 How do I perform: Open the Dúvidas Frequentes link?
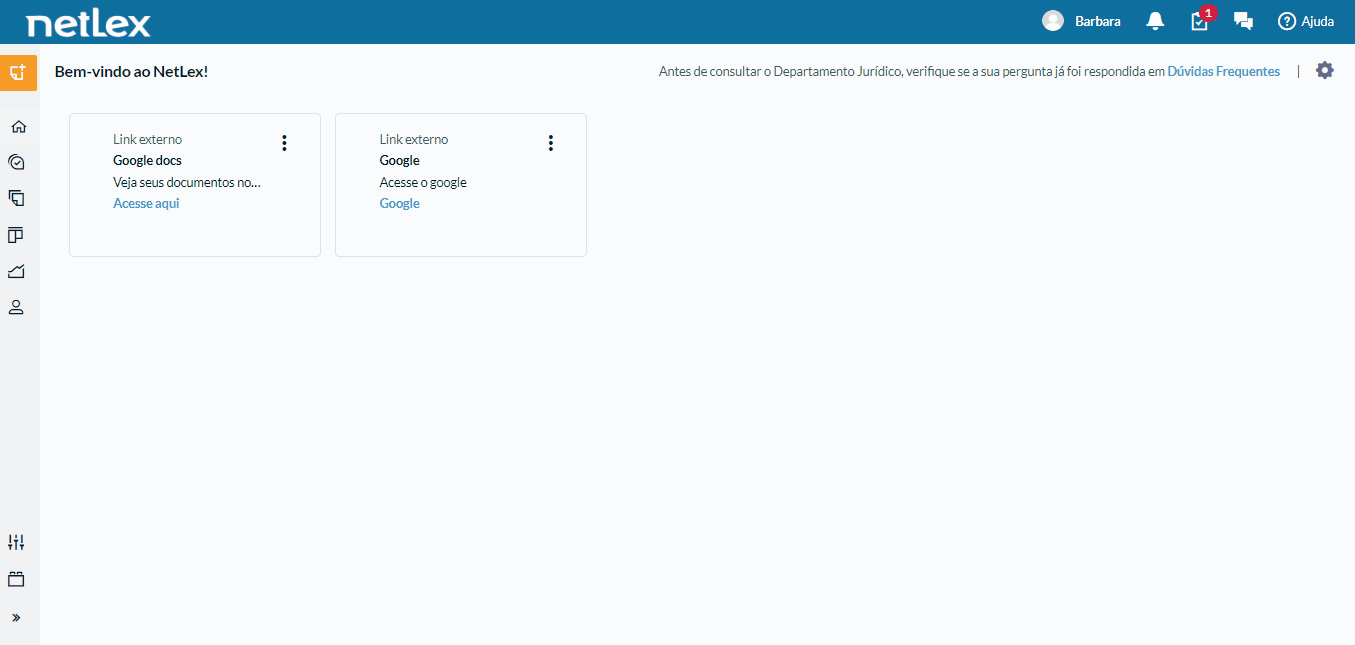(x=1223, y=71)
